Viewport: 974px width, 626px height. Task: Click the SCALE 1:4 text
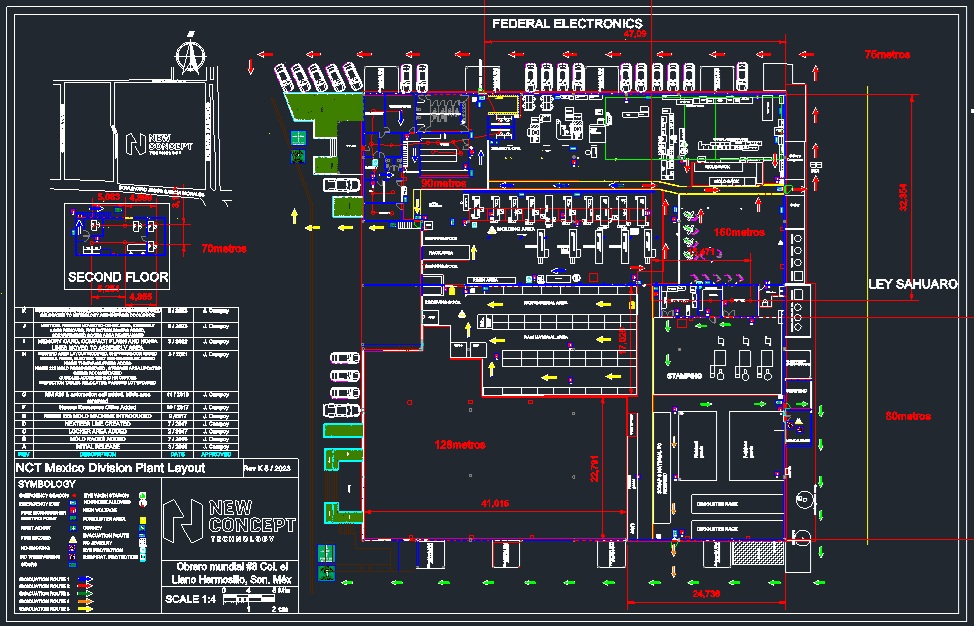click(x=189, y=599)
